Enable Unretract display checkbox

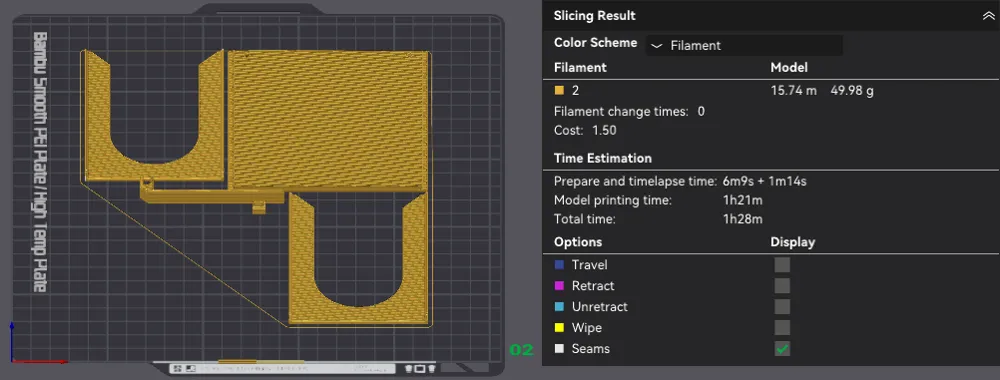[x=782, y=307]
